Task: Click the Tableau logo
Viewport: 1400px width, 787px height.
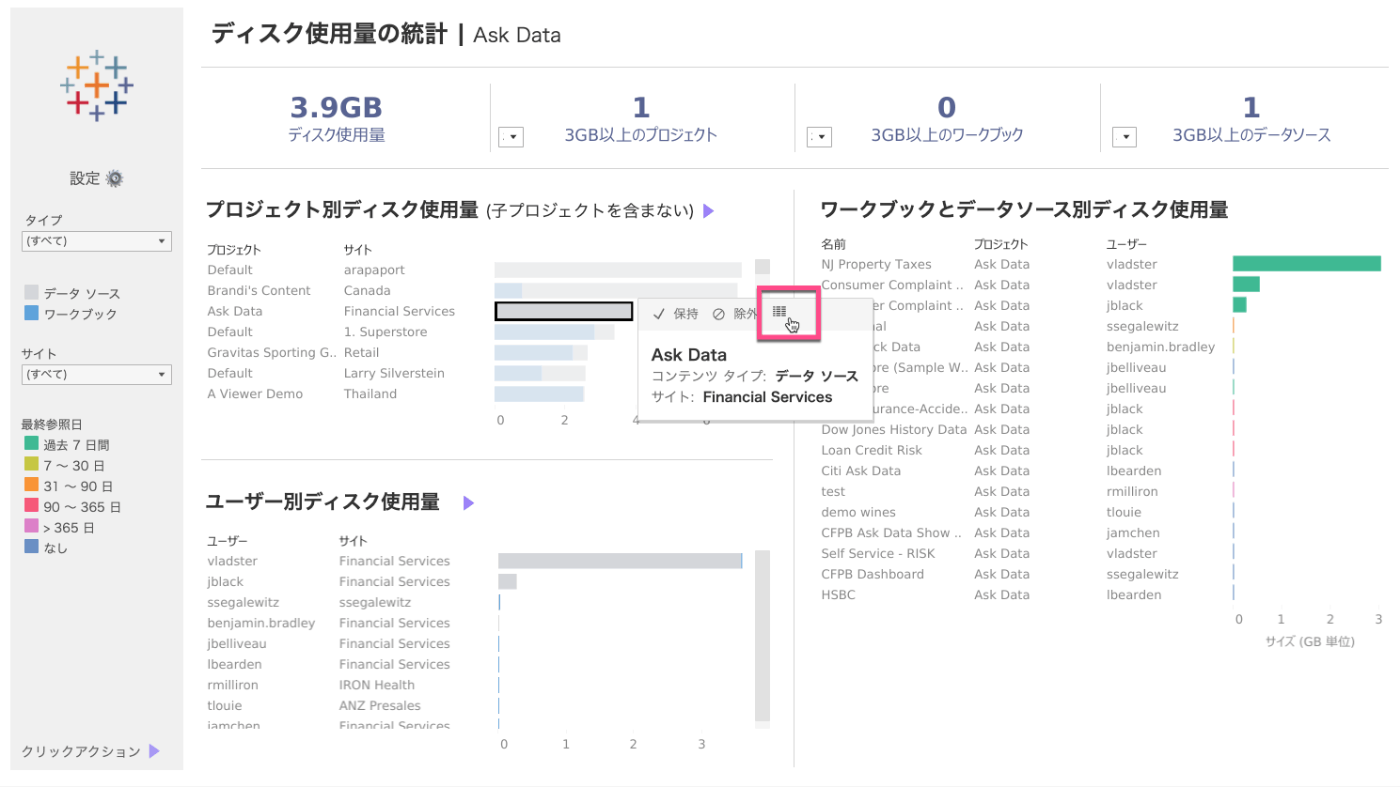Action: pos(97,86)
